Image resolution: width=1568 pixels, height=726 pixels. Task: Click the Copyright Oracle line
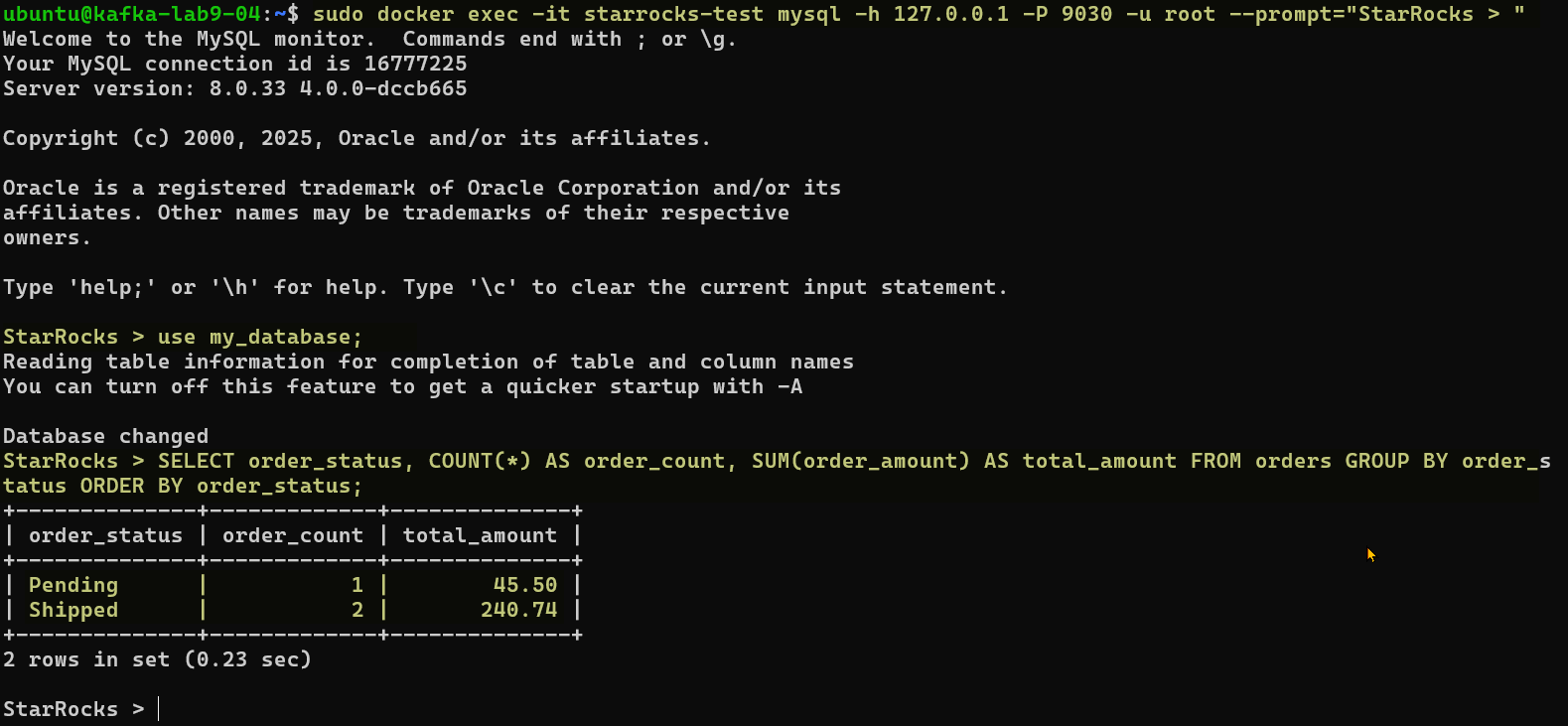[x=356, y=138]
